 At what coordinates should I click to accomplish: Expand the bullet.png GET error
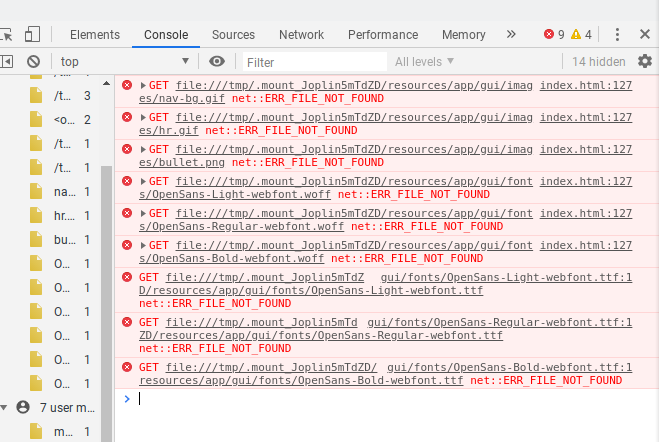(143, 150)
